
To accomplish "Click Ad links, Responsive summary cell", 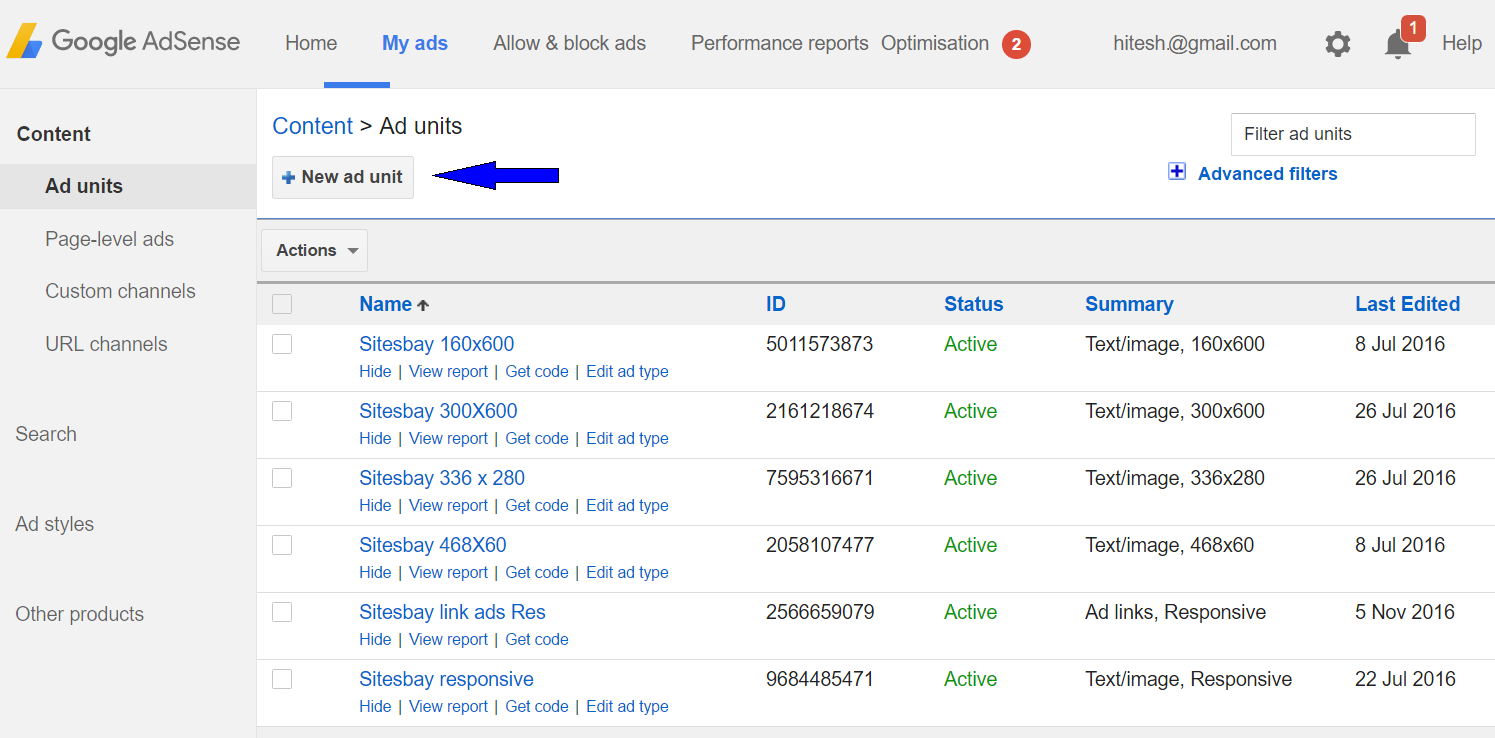I will click(x=1175, y=612).
